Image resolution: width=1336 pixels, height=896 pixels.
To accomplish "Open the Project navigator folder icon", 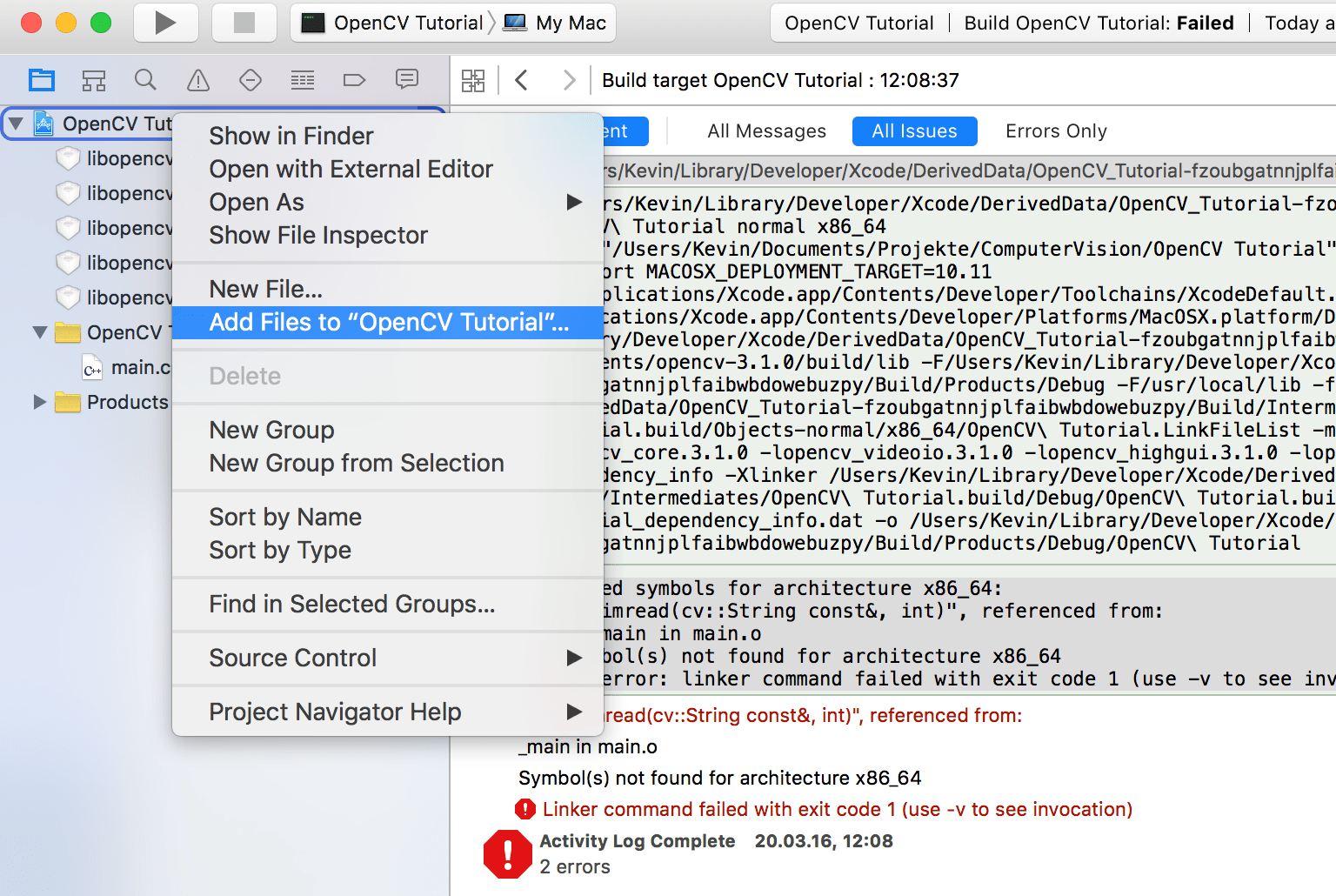I will (41, 79).
